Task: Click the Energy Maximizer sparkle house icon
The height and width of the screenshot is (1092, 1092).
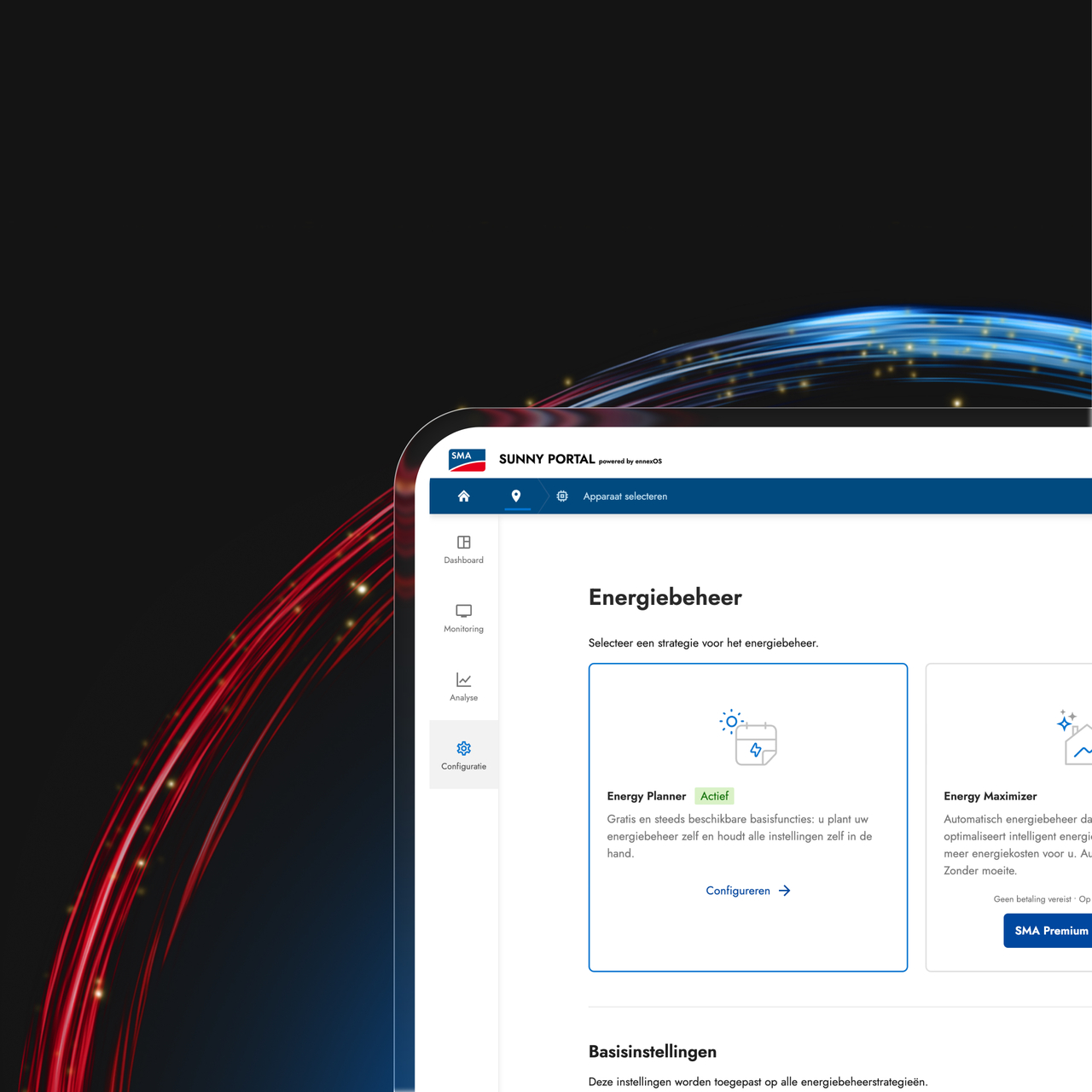Action: point(1074,737)
